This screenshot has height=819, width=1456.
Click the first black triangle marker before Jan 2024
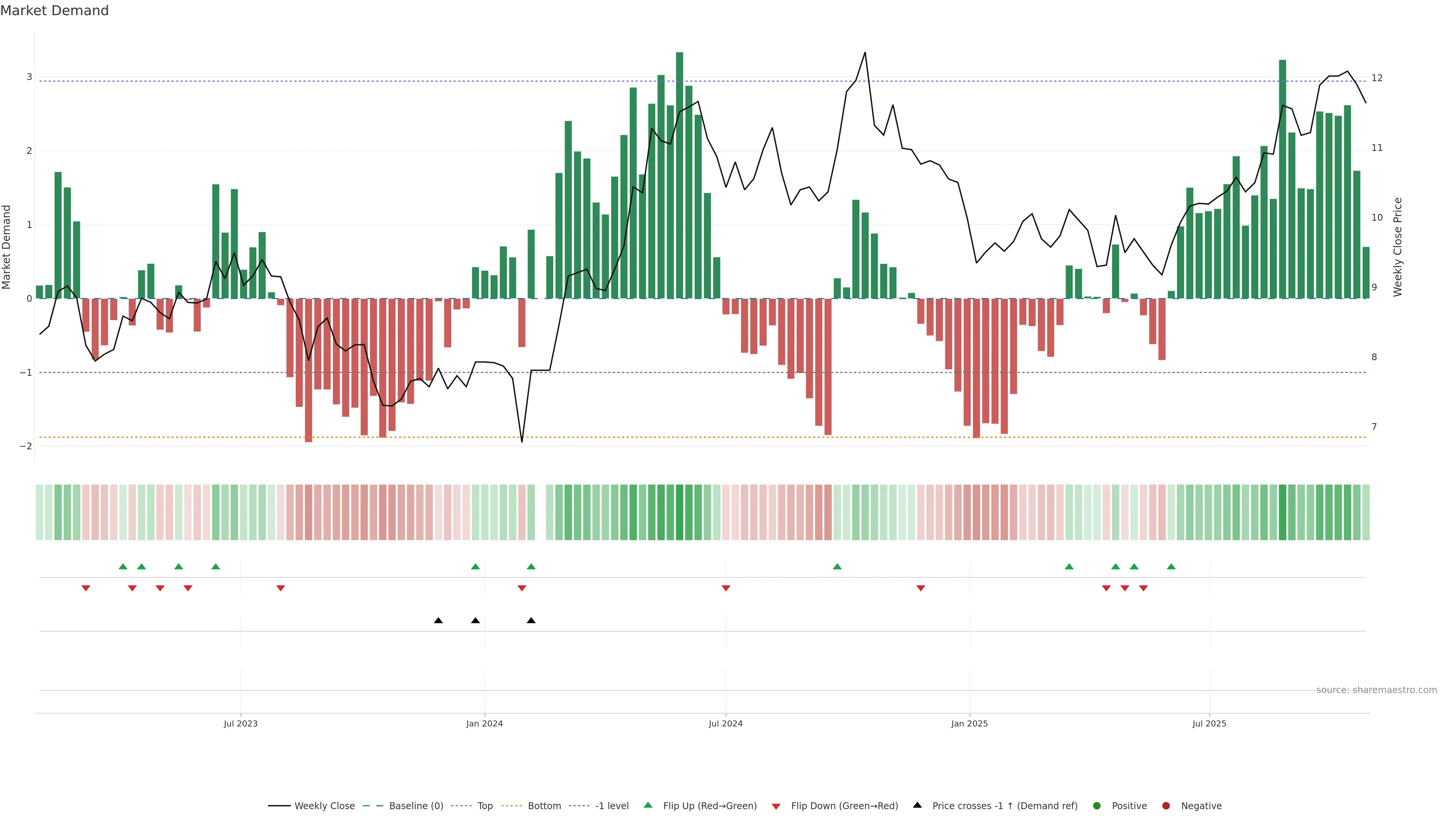(438, 621)
